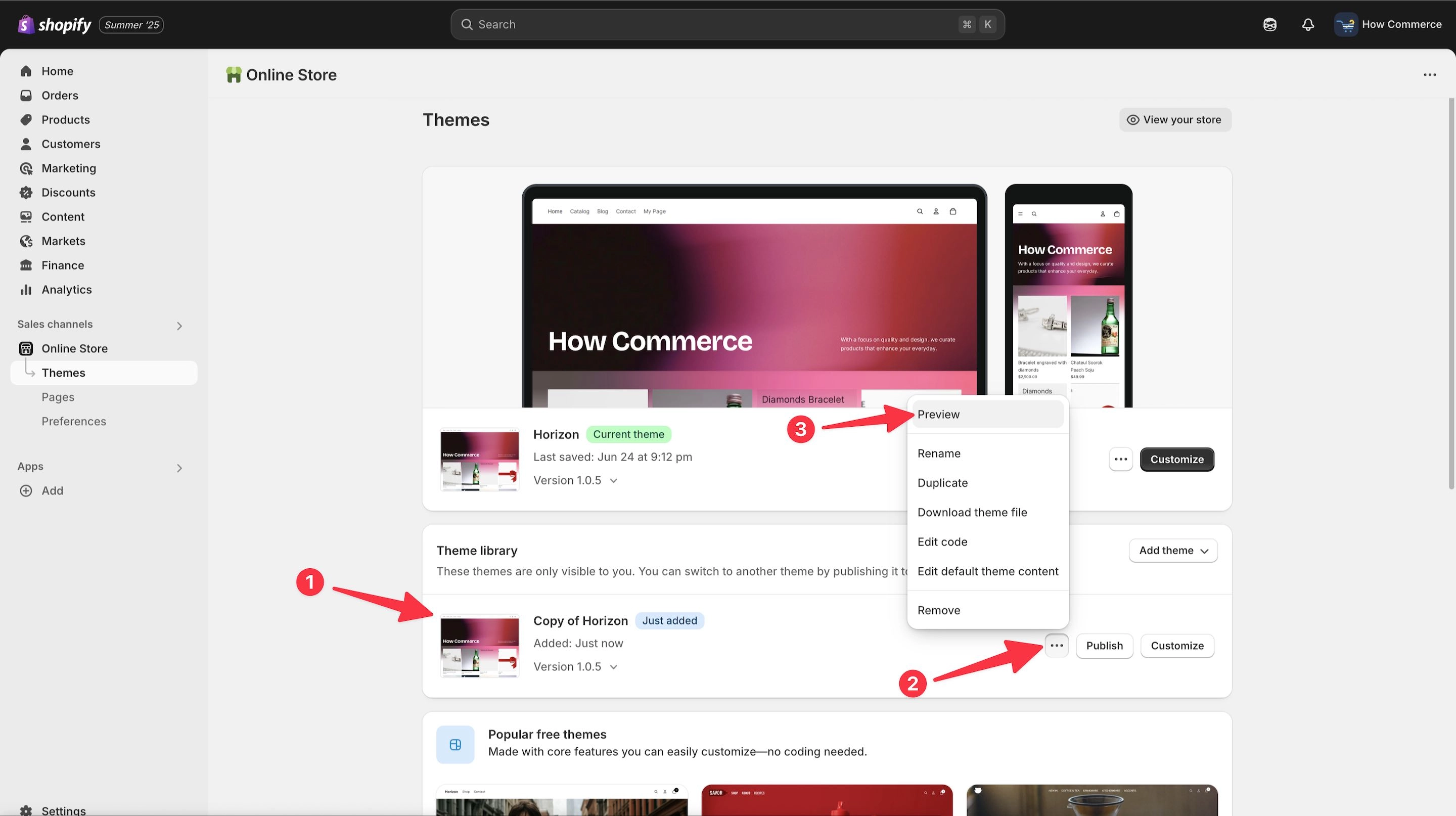Click the View your store button
Screen dimensions: 1456x816
tap(1175, 120)
